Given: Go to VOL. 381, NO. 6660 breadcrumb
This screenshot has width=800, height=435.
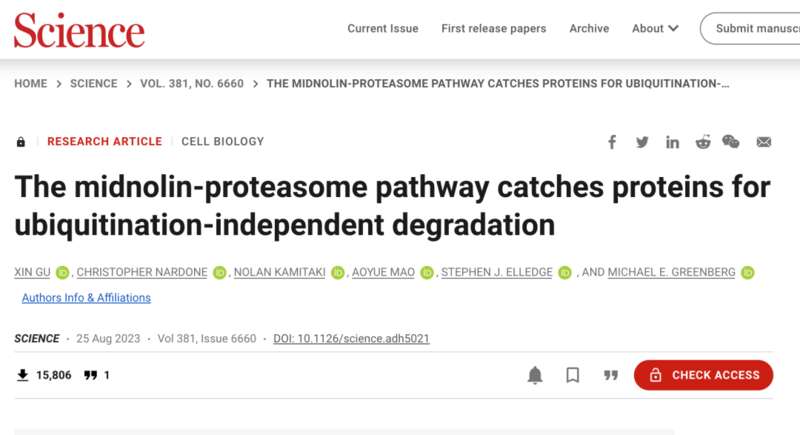Looking at the screenshot, I should tap(192, 84).
